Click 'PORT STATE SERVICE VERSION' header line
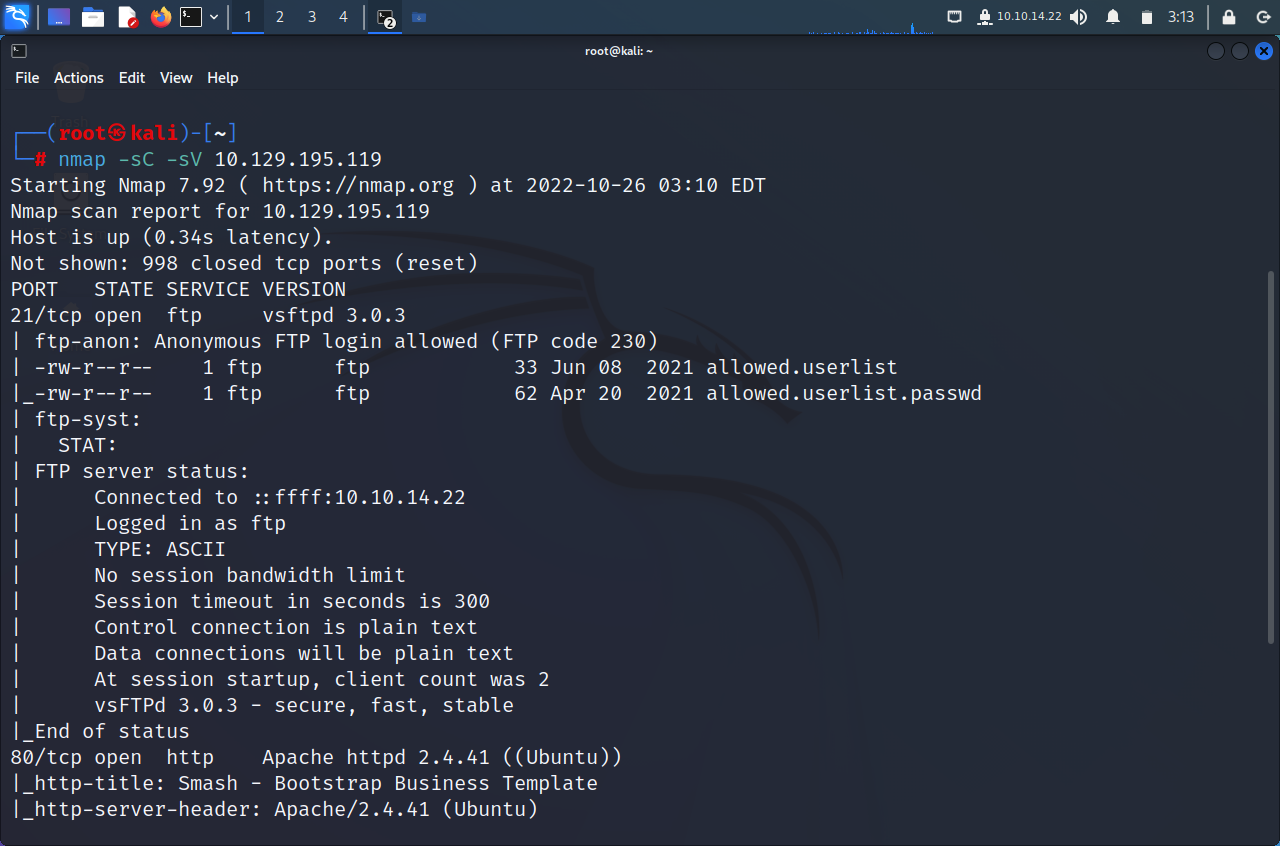This screenshot has height=846, width=1280. pos(178,289)
